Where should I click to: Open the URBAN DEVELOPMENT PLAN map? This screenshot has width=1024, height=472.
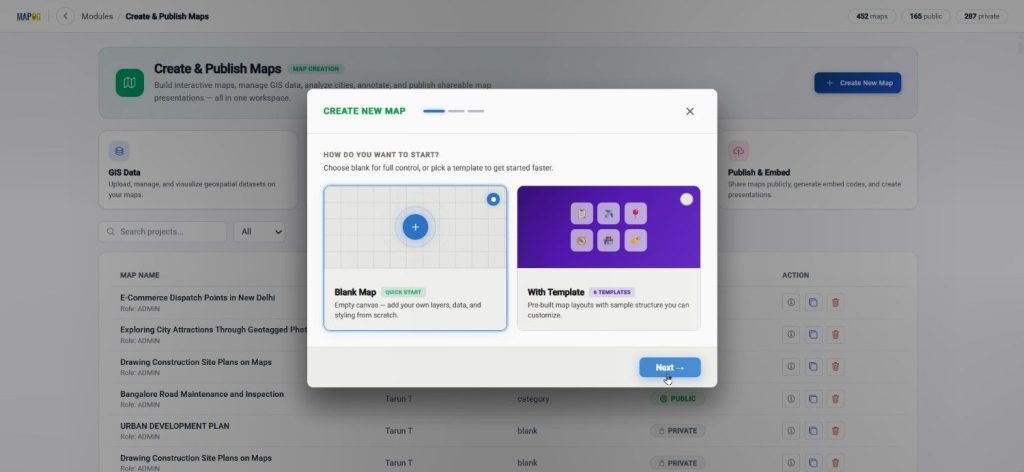[174, 426]
